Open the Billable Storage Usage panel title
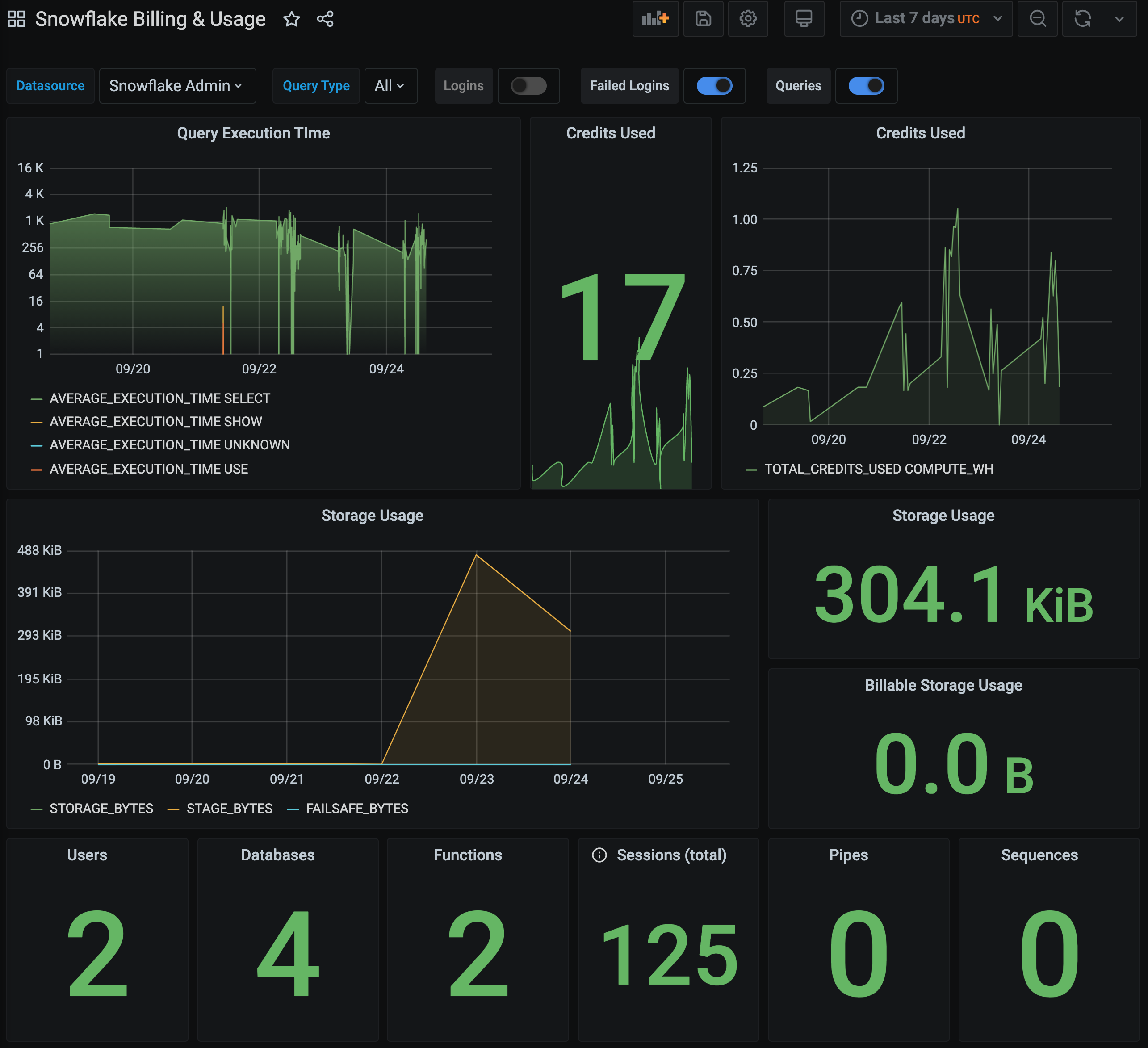The image size is (1148, 1048). (x=943, y=685)
